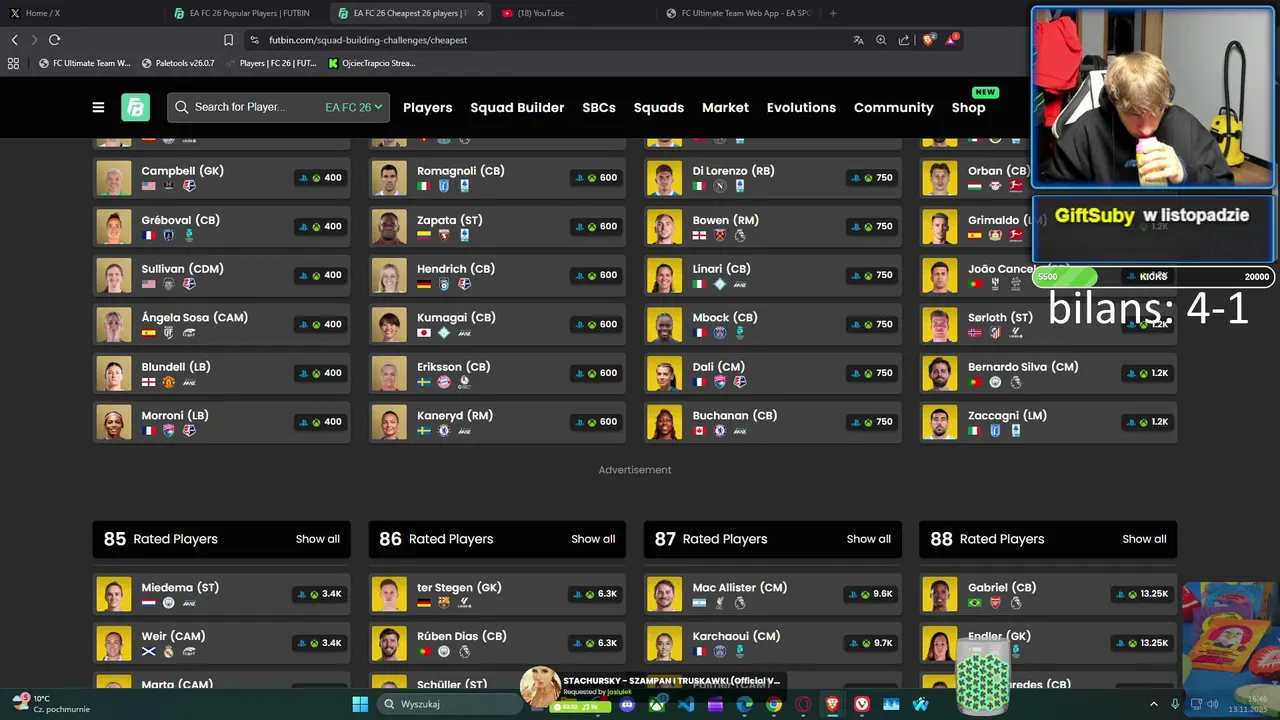
Task: Open Visual Studio Code on taskbar
Action: click(x=686, y=704)
